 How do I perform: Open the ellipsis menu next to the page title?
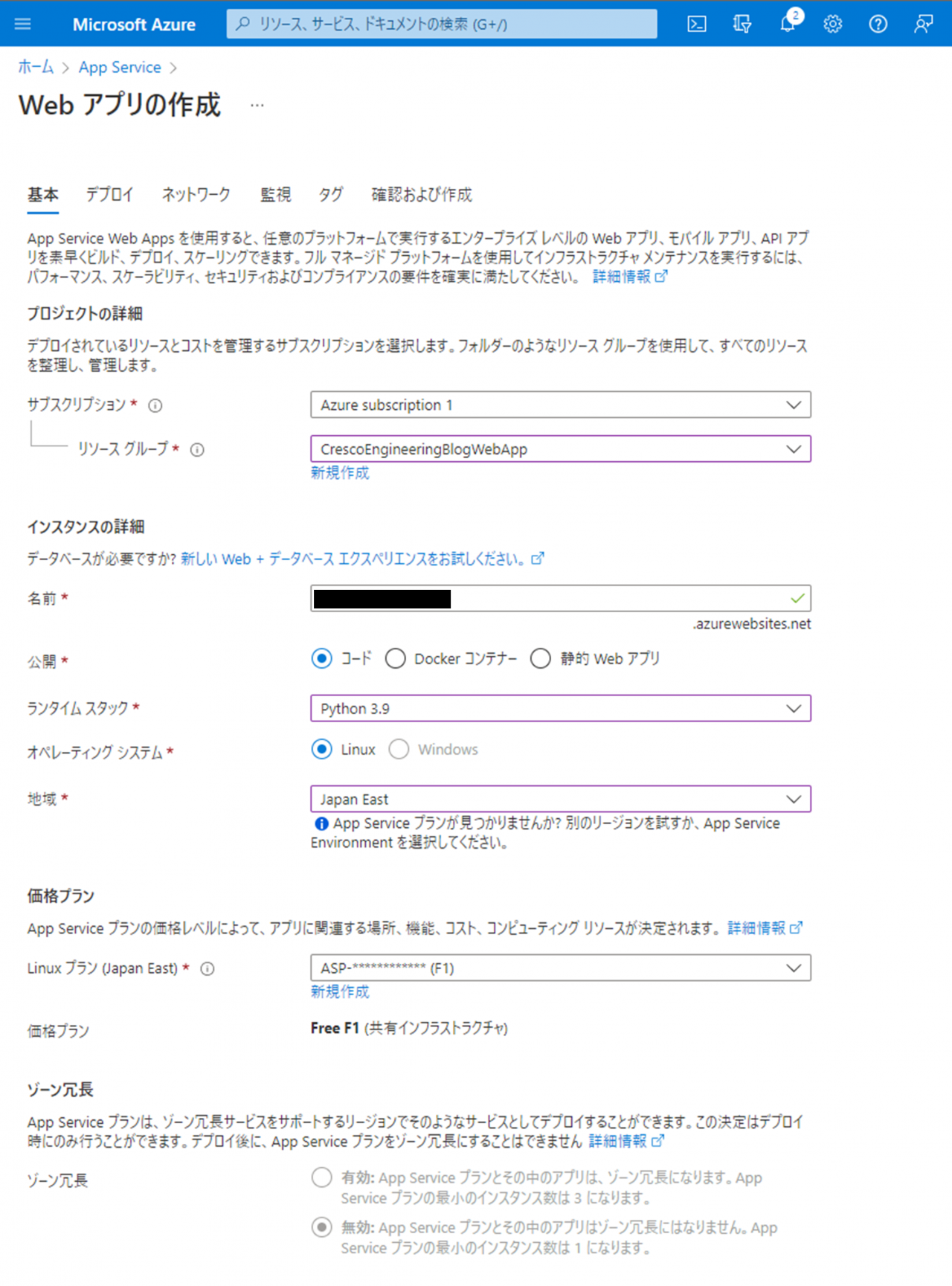tap(257, 106)
